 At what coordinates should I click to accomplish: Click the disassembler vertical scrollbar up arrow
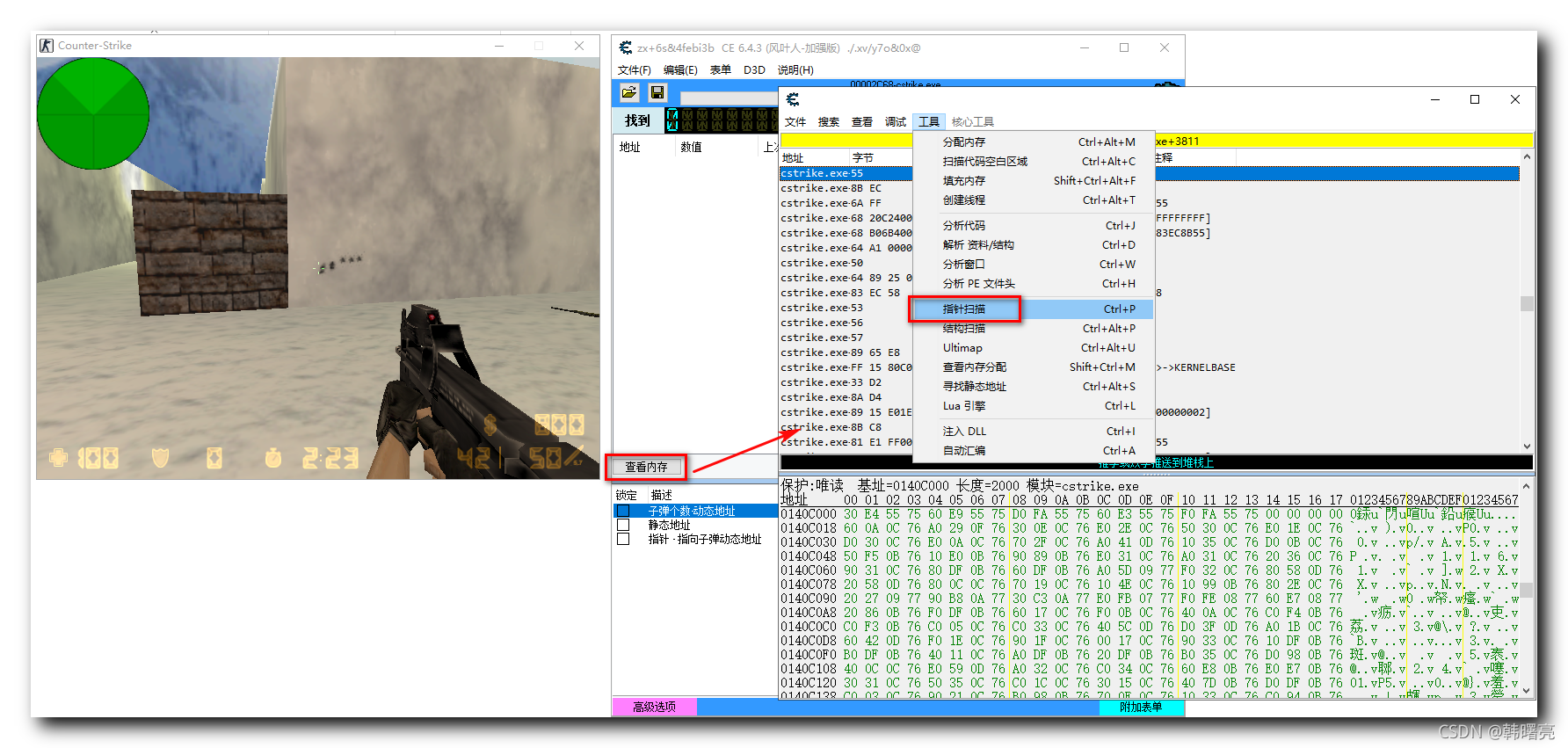click(x=1527, y=156)
